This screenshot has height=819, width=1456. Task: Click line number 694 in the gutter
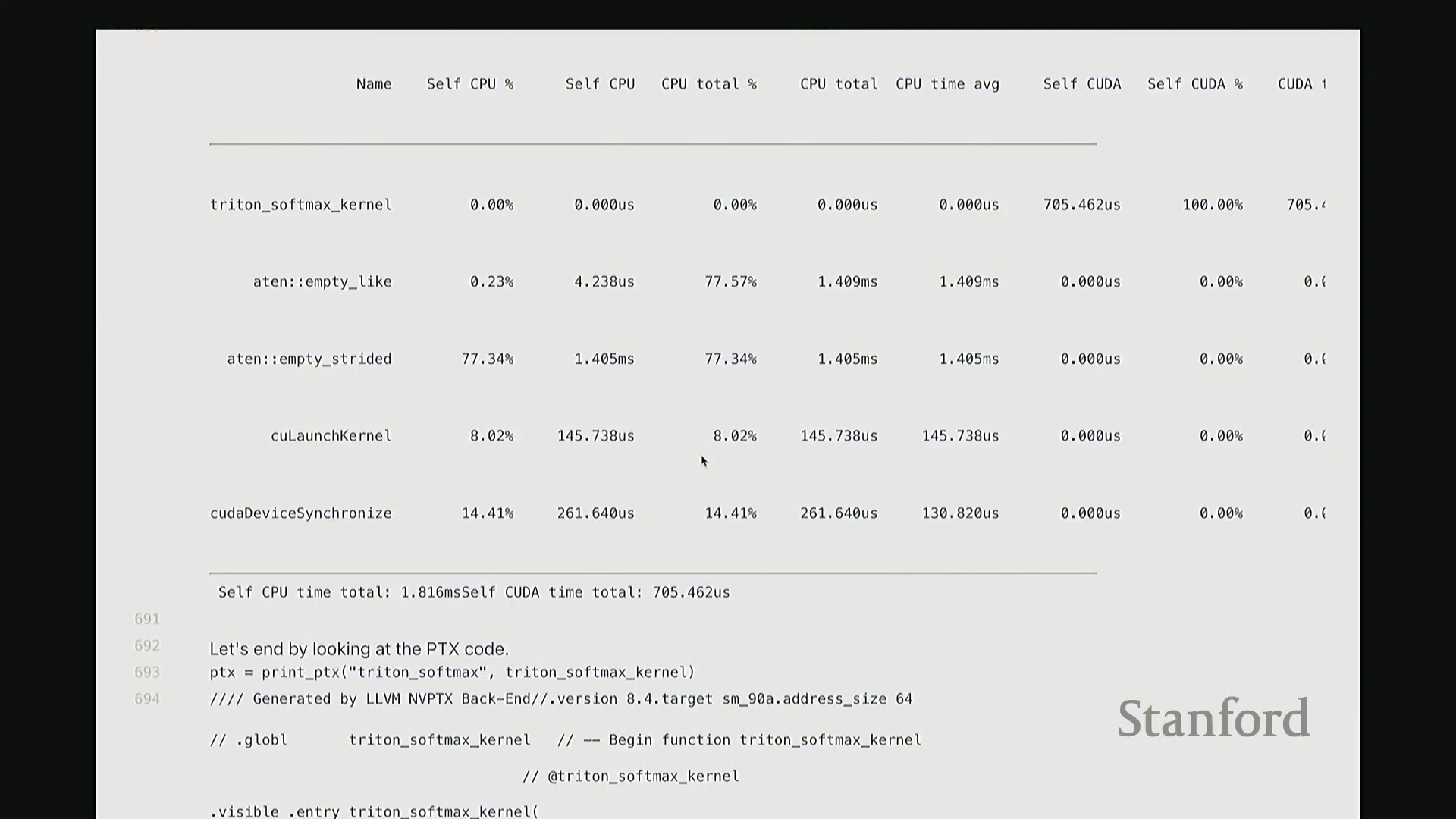(147, 698)
